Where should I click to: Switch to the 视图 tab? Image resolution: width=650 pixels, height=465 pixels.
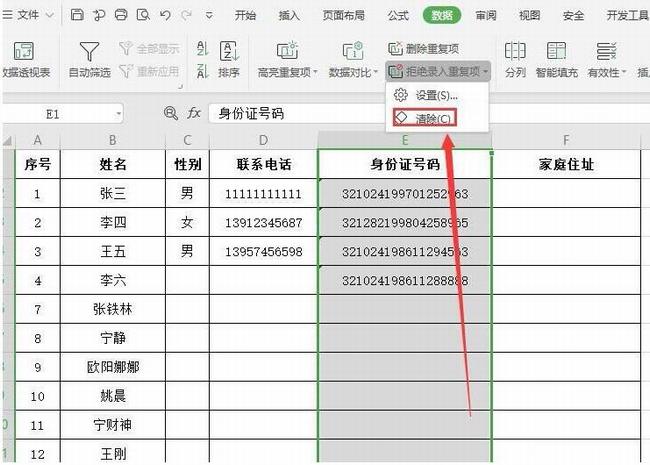pos(529,15)
